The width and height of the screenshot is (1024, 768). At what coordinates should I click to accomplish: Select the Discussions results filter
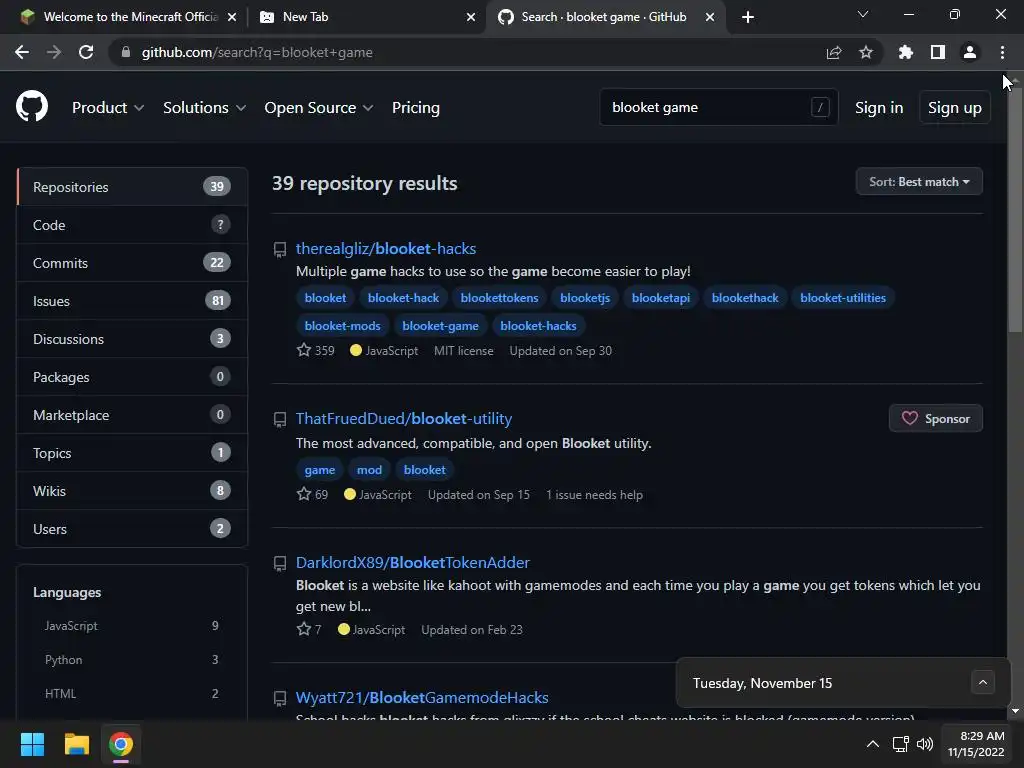[x=132, y=339]
